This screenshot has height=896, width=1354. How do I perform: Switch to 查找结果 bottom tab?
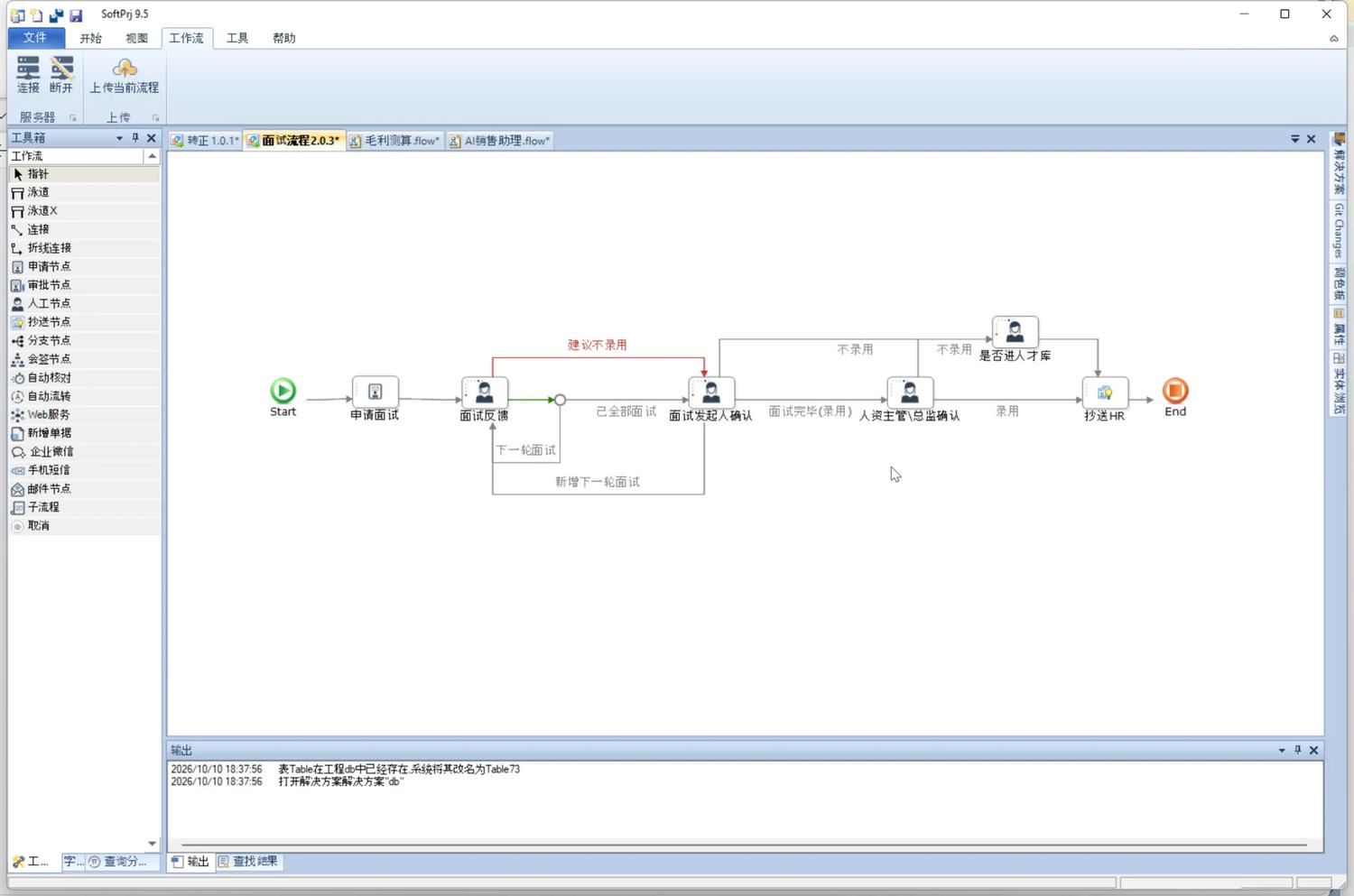(x=248, y=862)
